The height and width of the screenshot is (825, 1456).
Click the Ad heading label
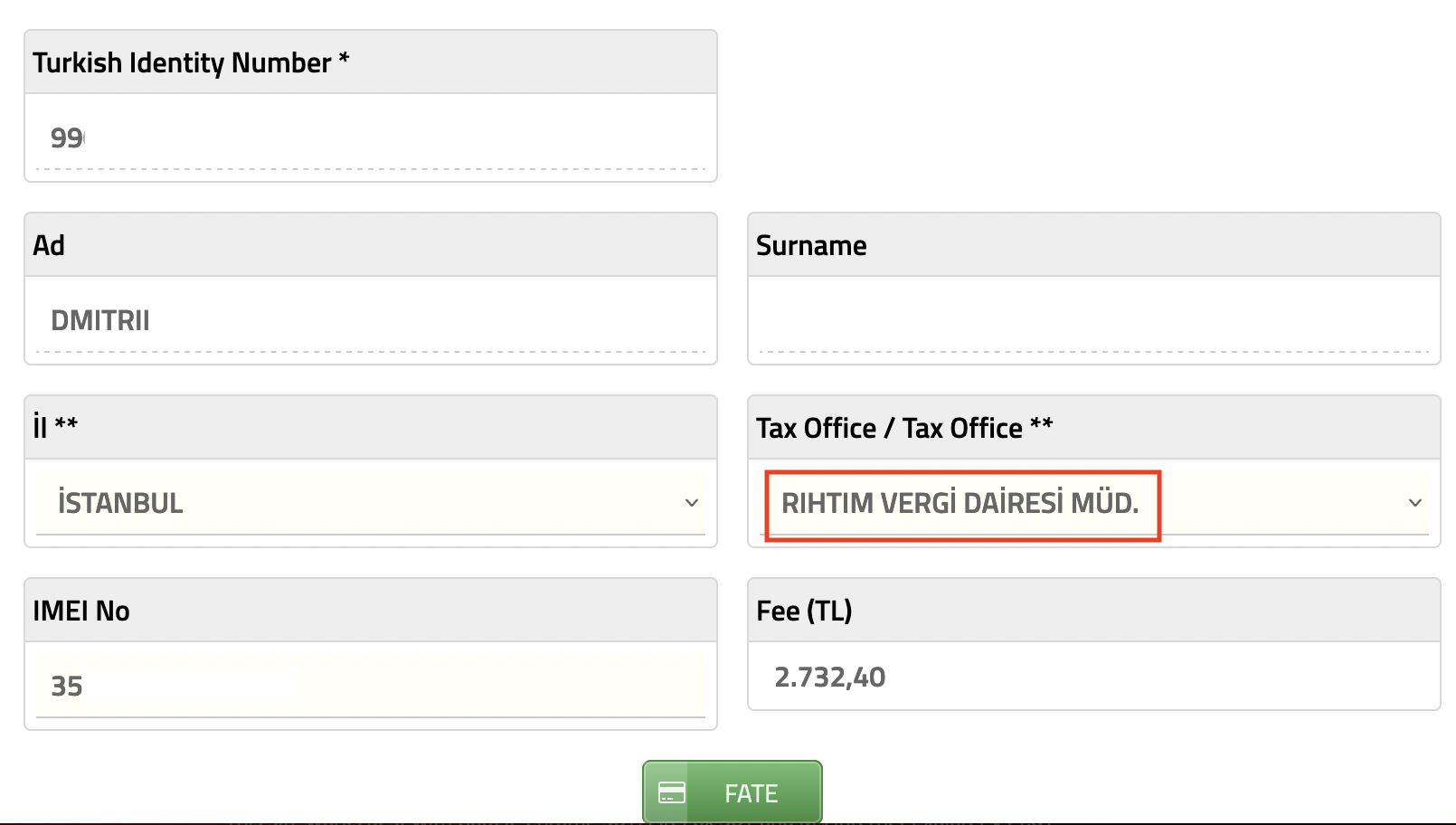(x=49, y=245)
